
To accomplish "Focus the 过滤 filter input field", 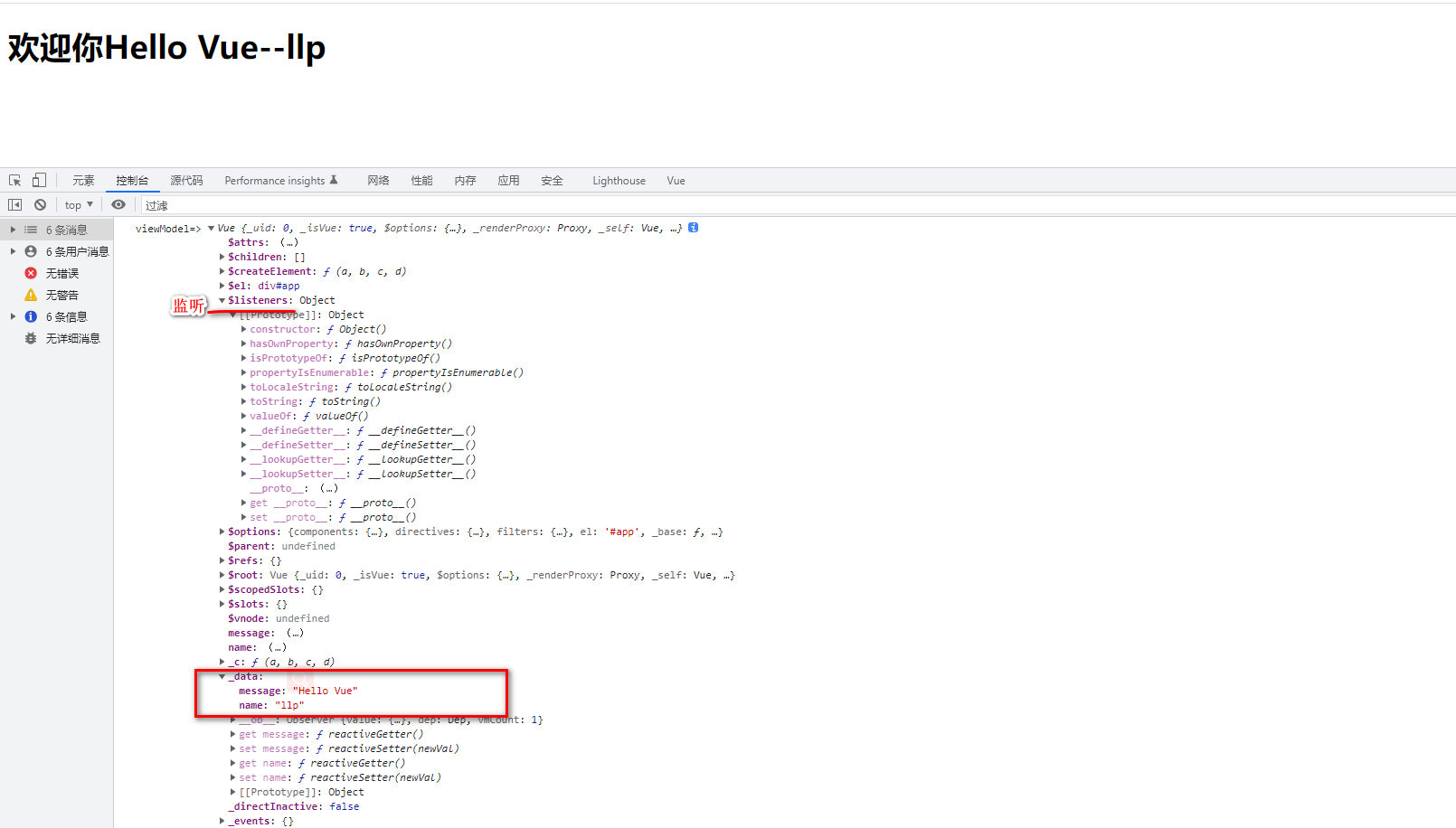I will pos(796,205).
